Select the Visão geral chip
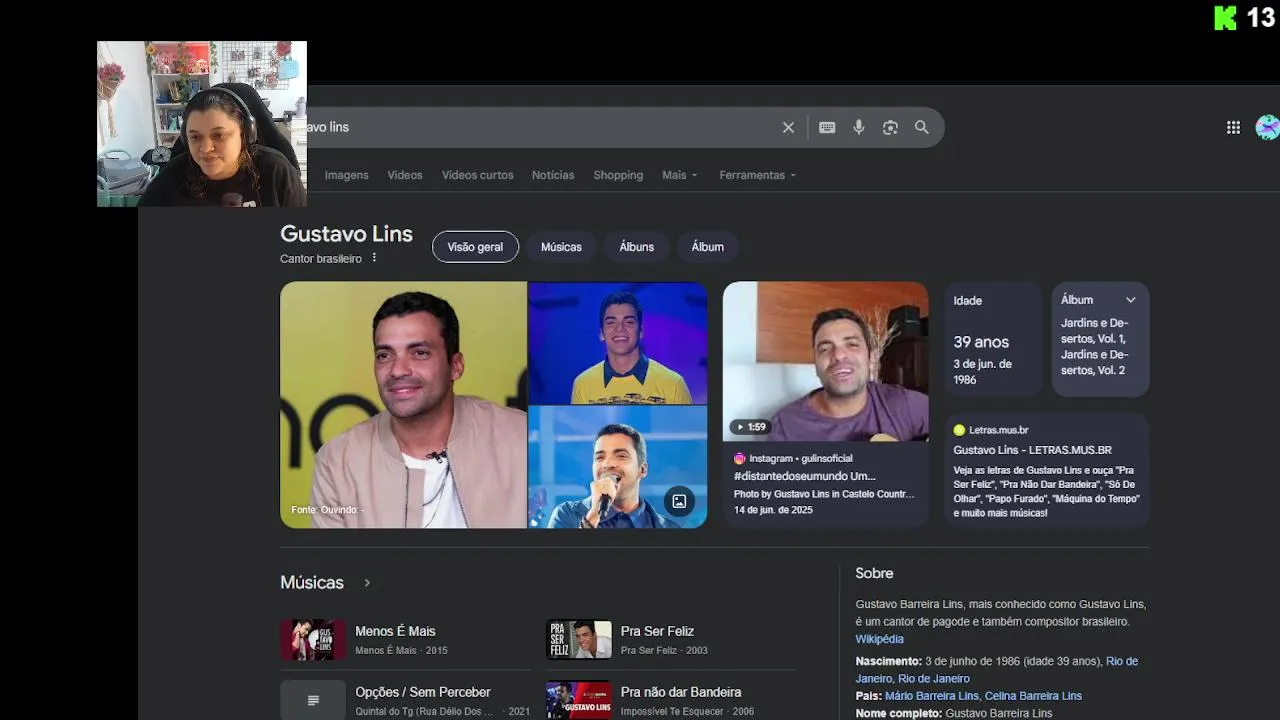This screenshot has height=720, width=1280. click(x=475, y=247)
